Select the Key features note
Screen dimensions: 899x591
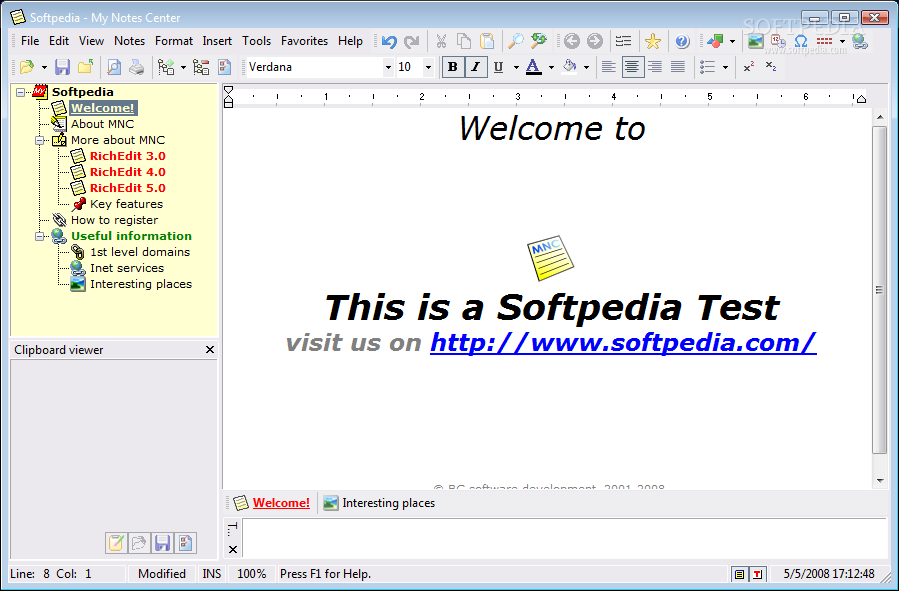(126, 204)
